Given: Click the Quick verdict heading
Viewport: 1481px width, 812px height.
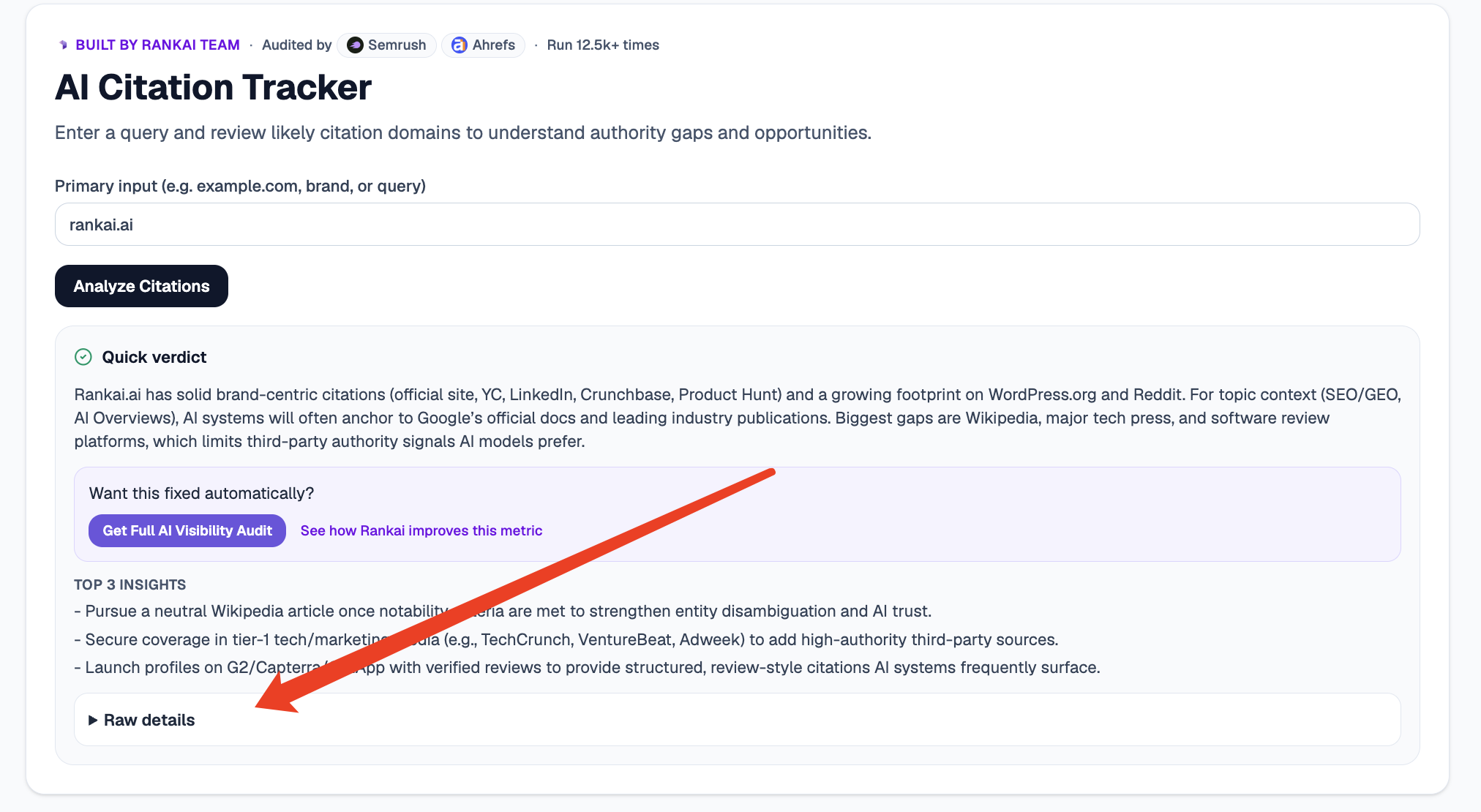Looking at the screenshot, I should click(154, 357).
